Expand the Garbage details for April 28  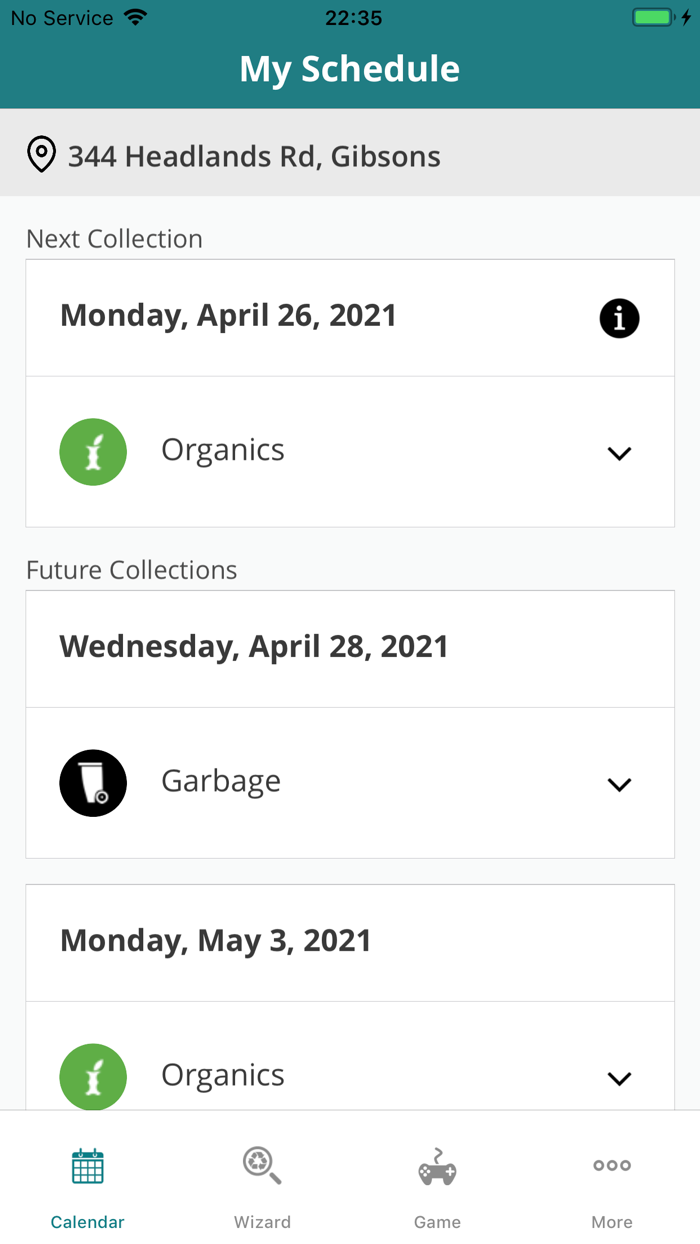coord(619,784)
